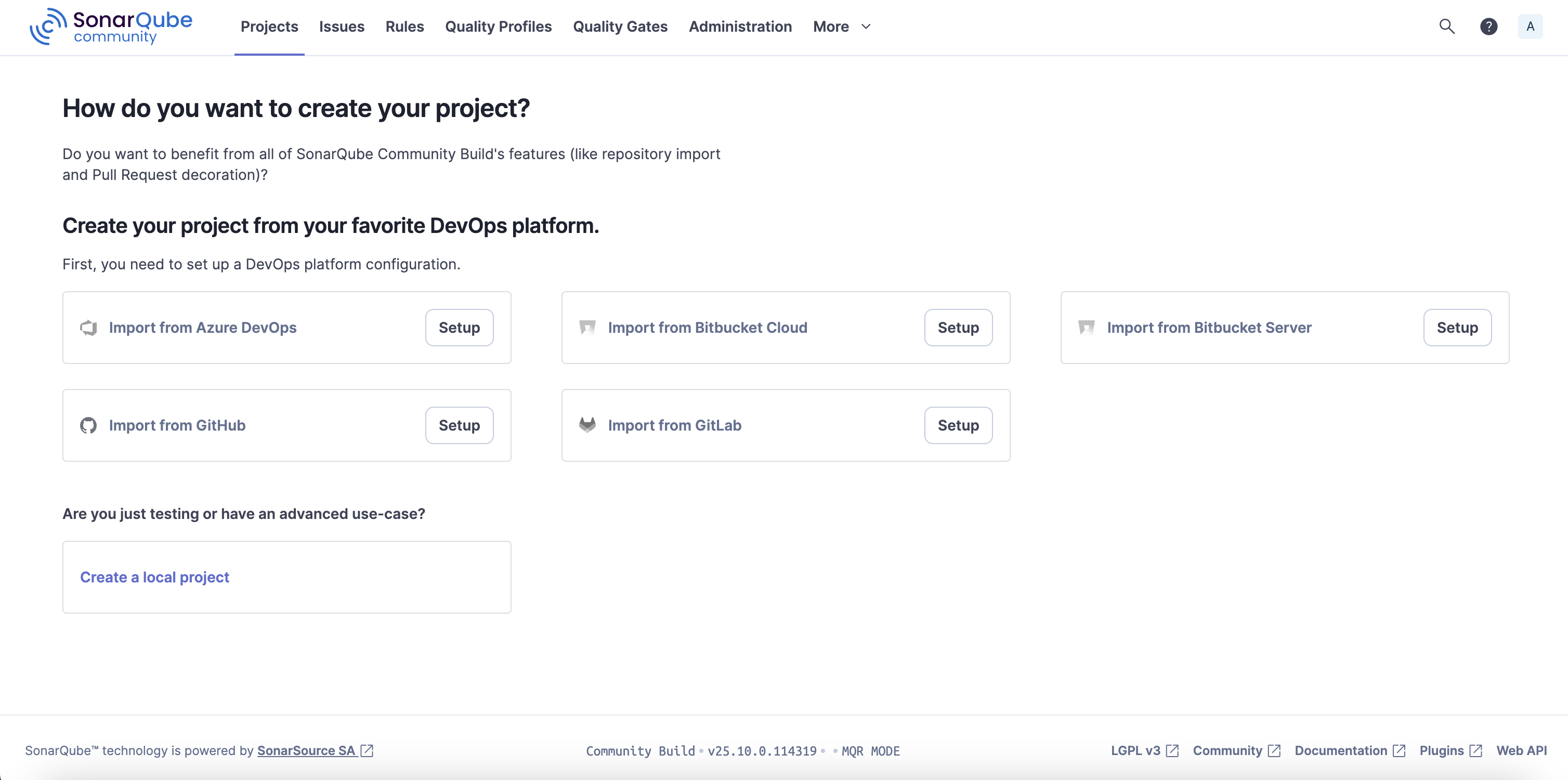This screenshot has height=780, width=1568.
Task: Select Create a local project
Action: tap(154, 577)
